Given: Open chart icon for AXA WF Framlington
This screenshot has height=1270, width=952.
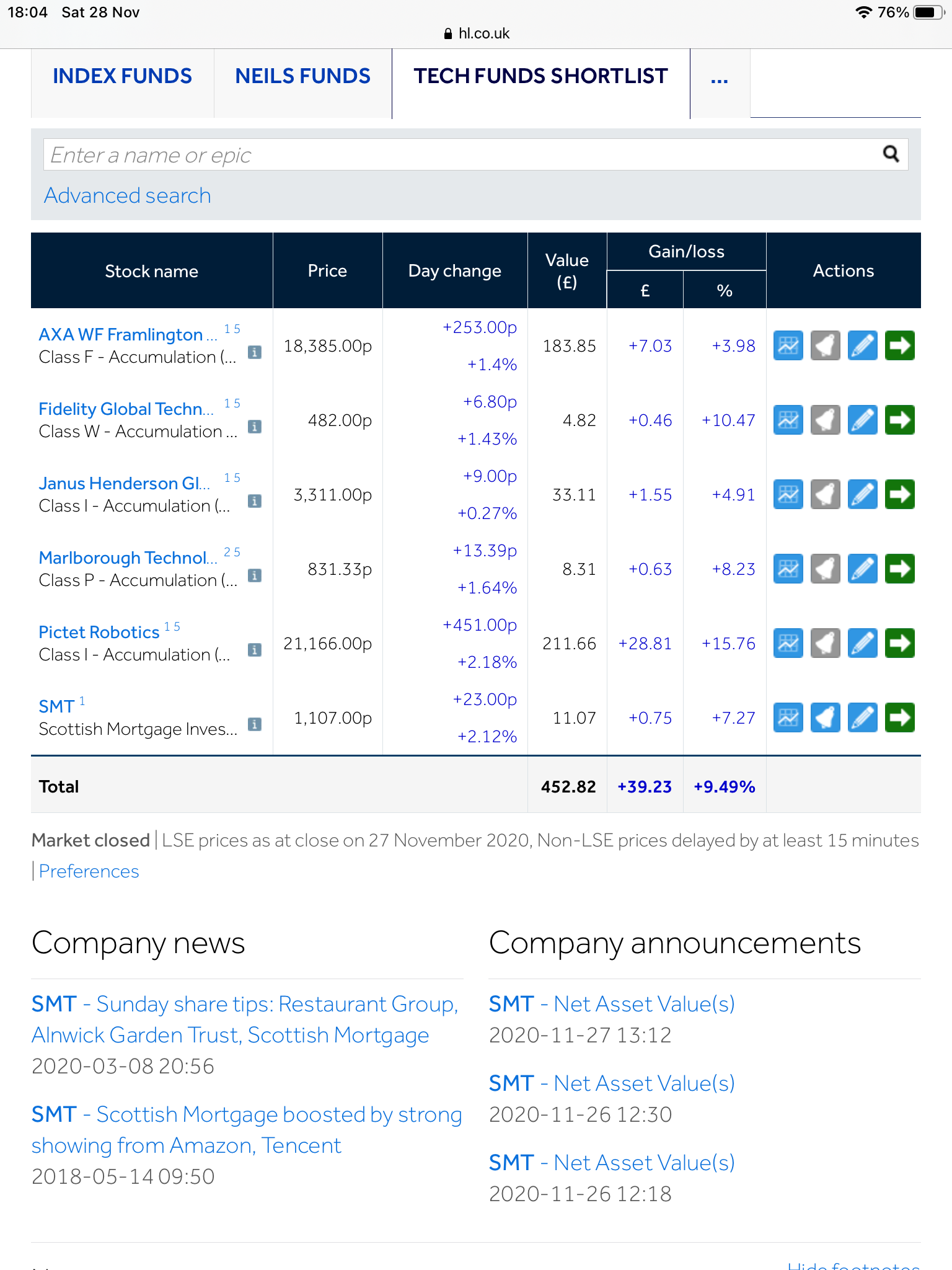Looking at the screenshot, I should tap(788, 345).
